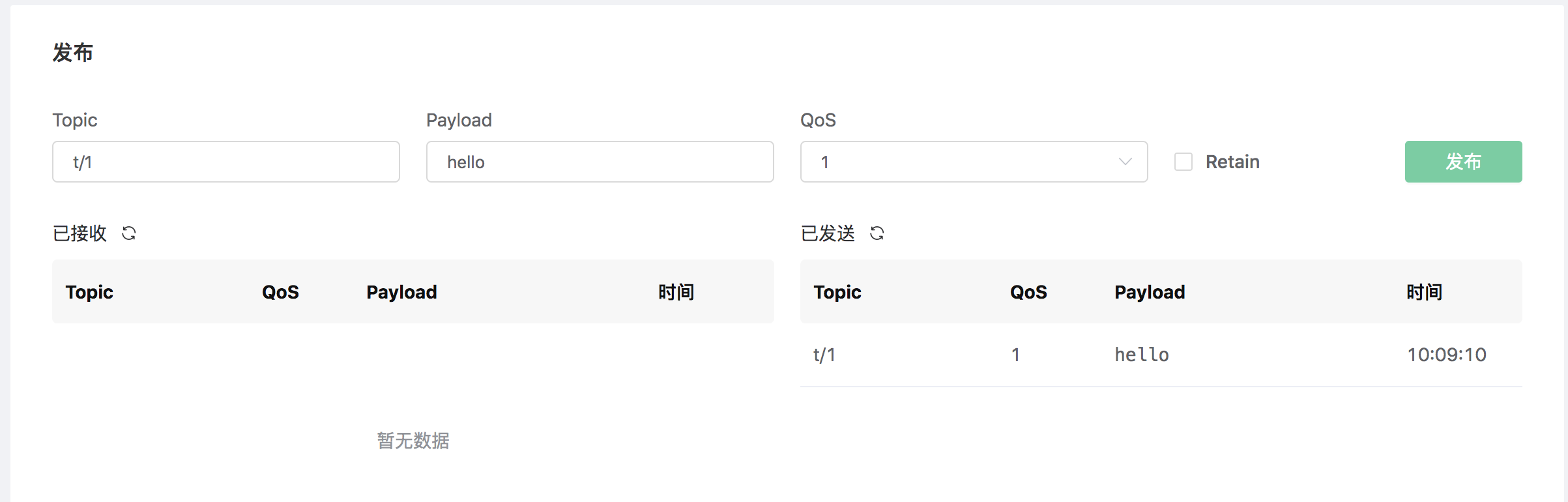
Task: Click the green 发布 publish button
Action: click(1463, 162)
